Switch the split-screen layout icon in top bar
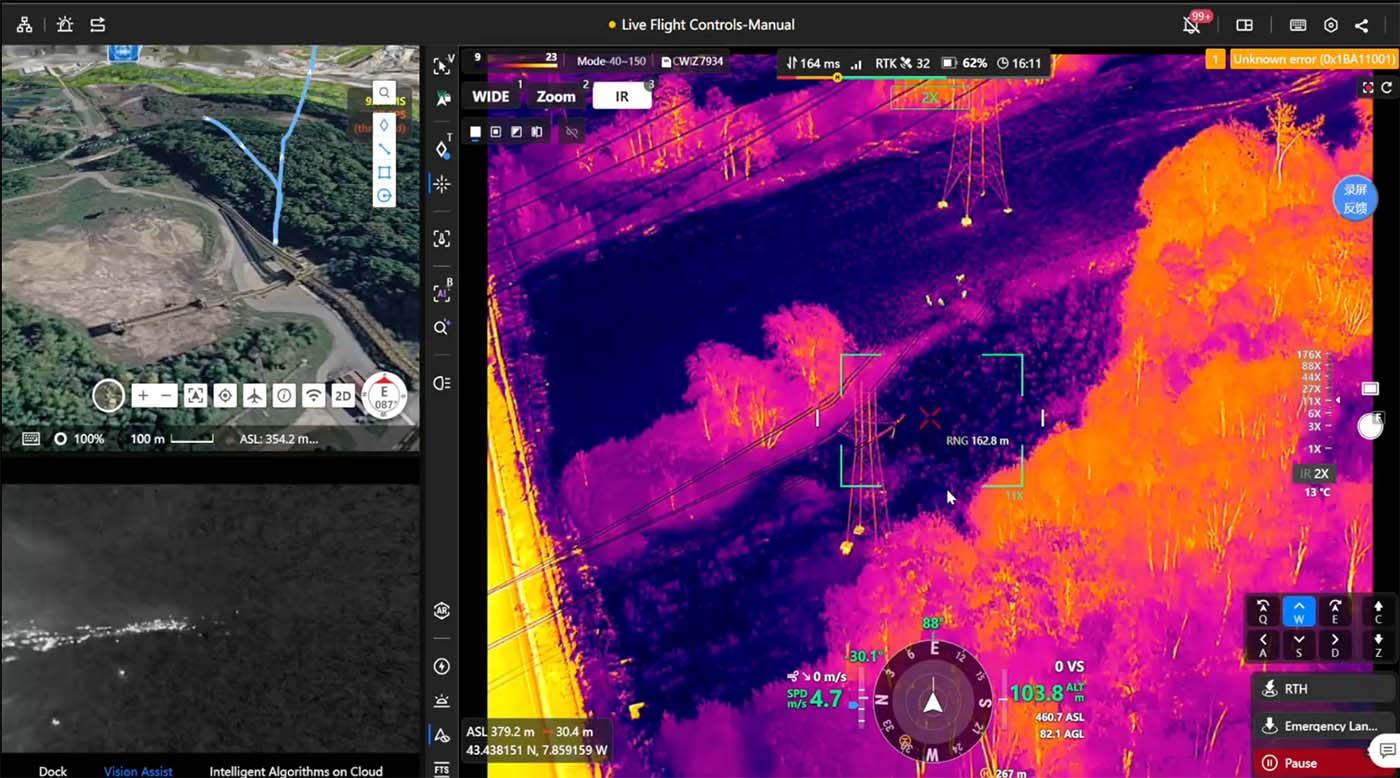This screenshot has width=1400, height=778. point(1245,25)
